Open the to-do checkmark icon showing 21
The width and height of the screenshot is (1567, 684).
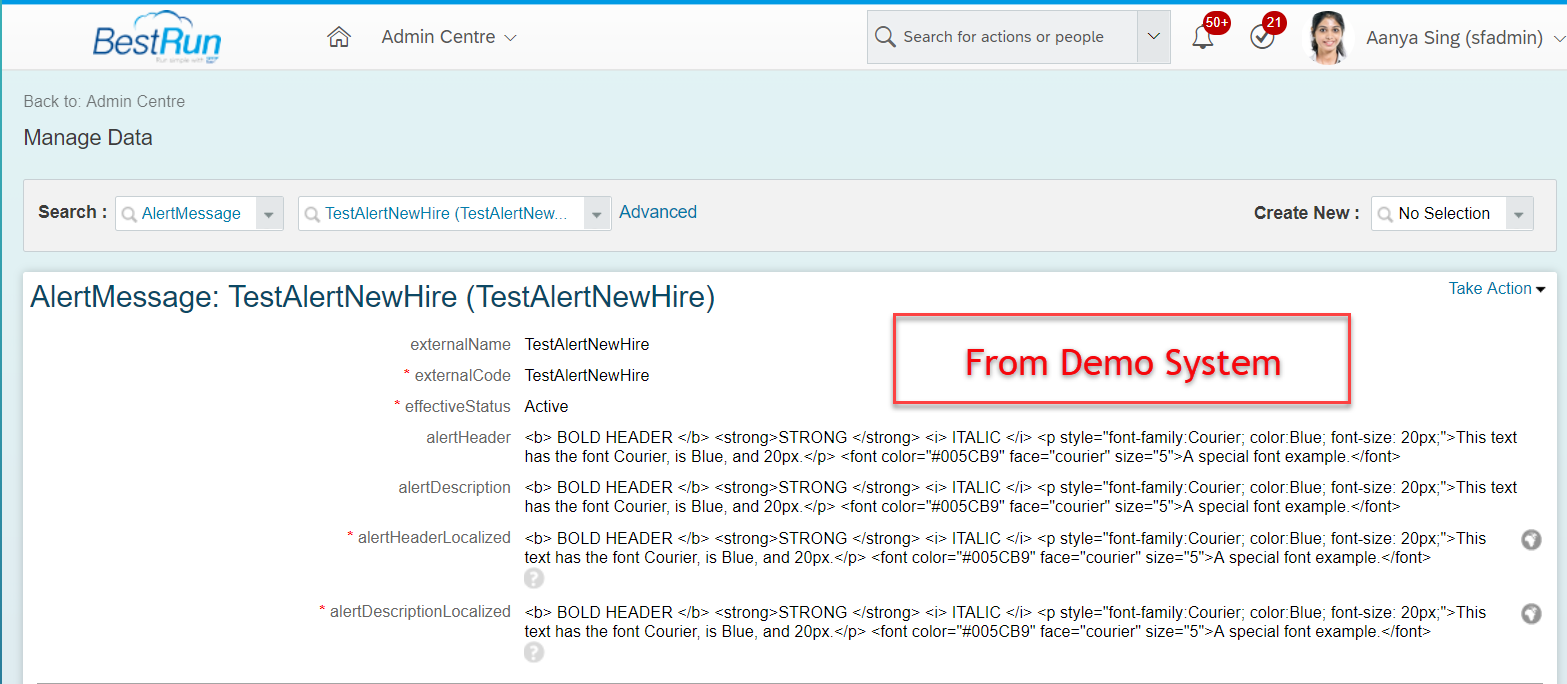tap(1262, 38)
